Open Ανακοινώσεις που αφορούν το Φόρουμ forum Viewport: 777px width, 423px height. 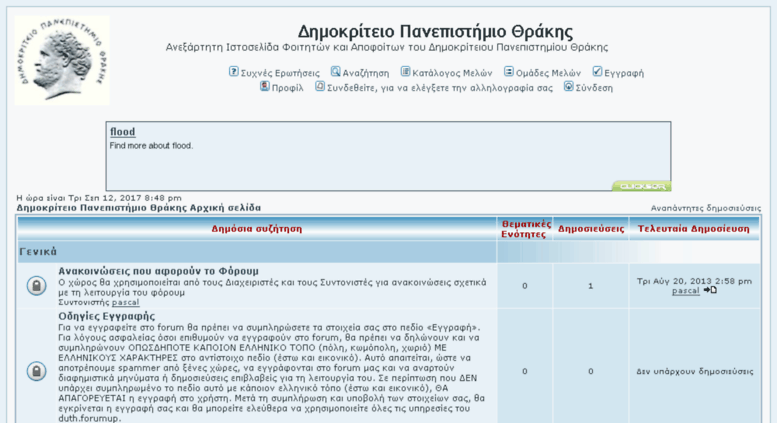(x=159, y=271)
